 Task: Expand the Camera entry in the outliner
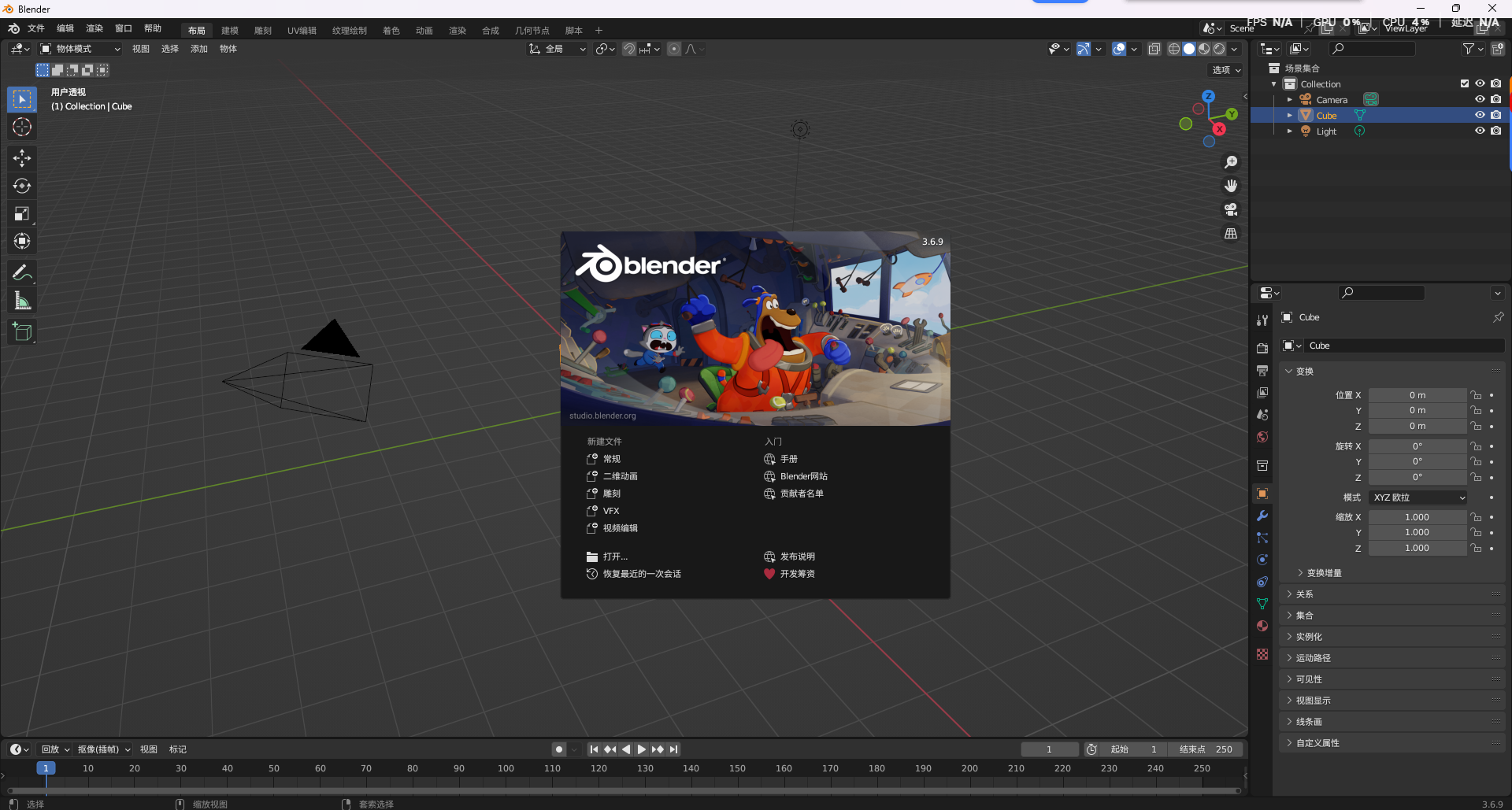pyautogui.click(x=1290, y=99)
